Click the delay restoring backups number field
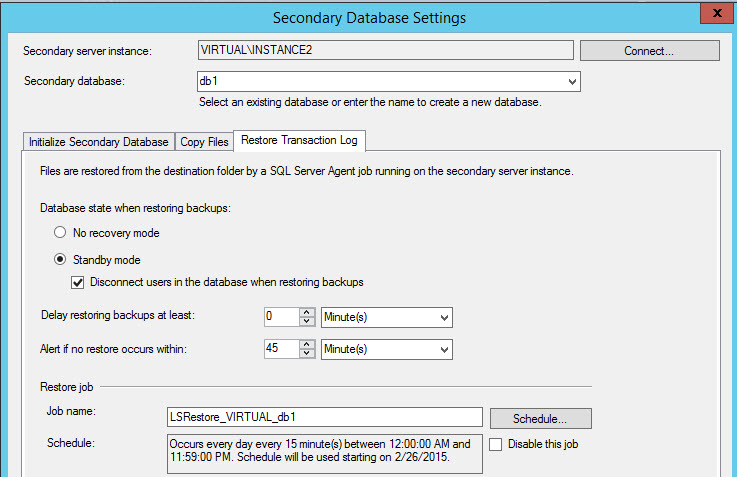Screen dimensions: 737x477 click(281, 317)
